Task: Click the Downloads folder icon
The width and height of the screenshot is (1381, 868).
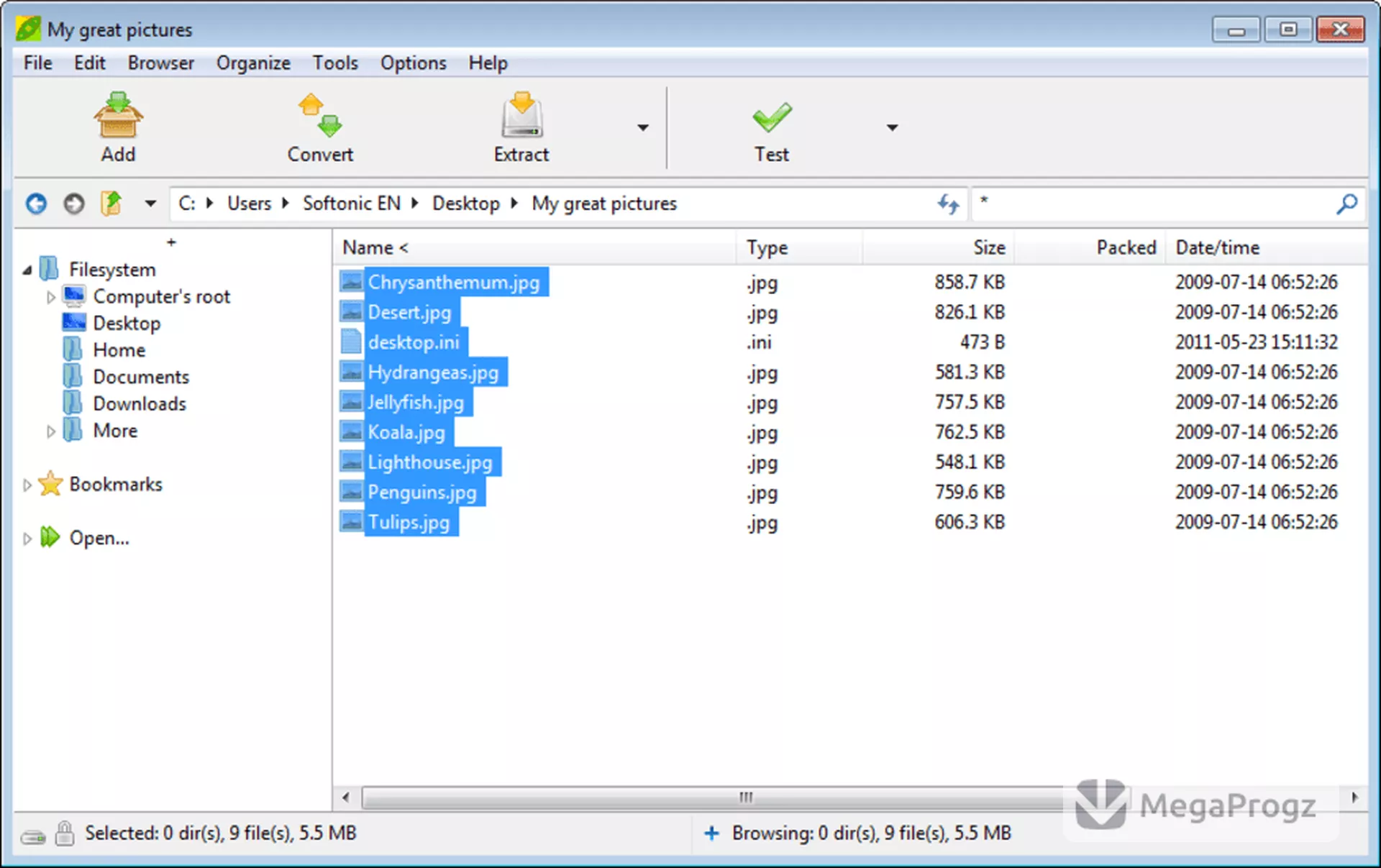Action: coord(73,403)
